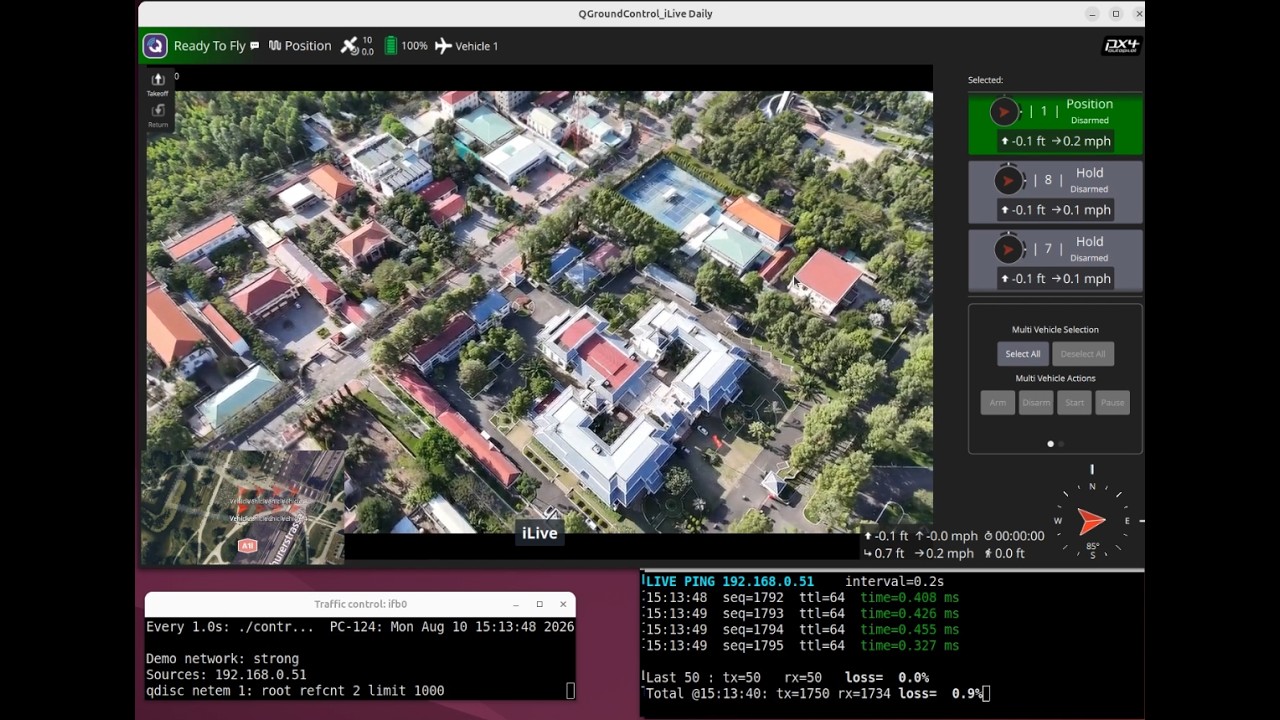
Task: Click the multi-vehicle Start button
Action: click(1075, 402)
